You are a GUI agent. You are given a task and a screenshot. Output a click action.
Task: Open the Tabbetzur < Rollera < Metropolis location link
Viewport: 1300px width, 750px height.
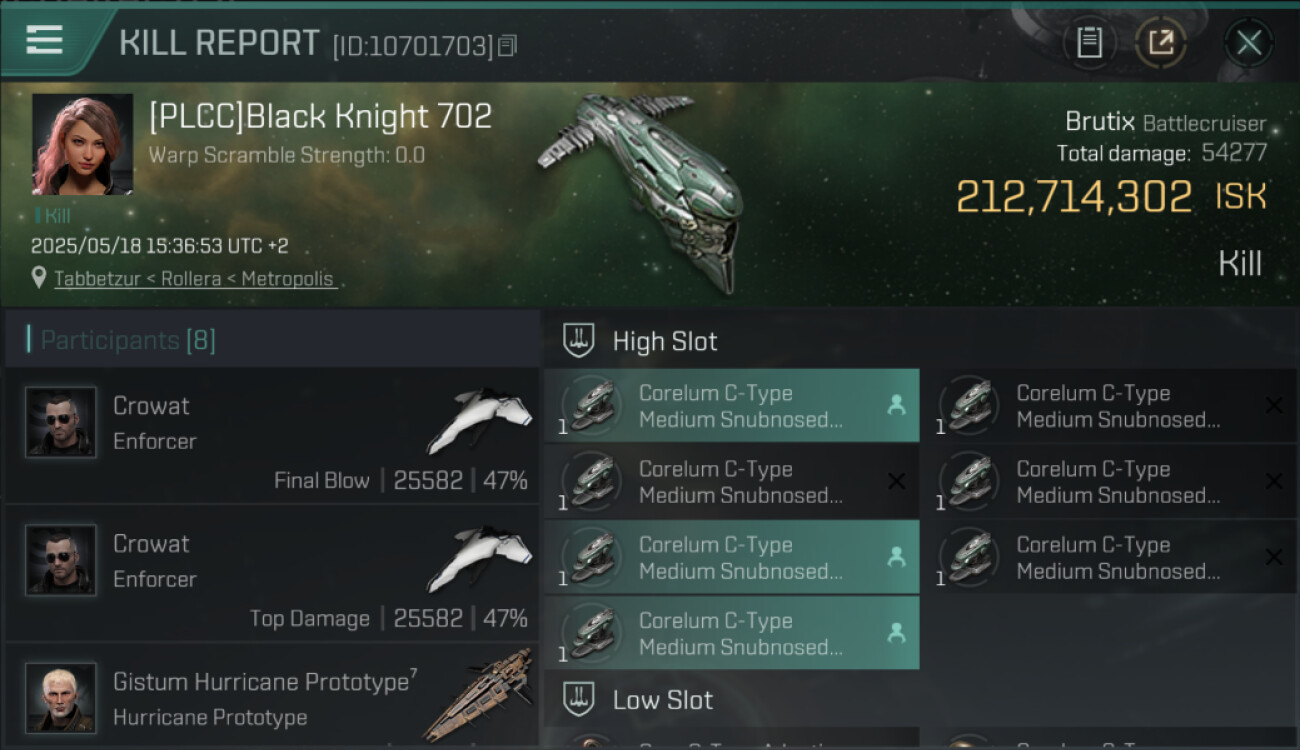pos(194,279)
